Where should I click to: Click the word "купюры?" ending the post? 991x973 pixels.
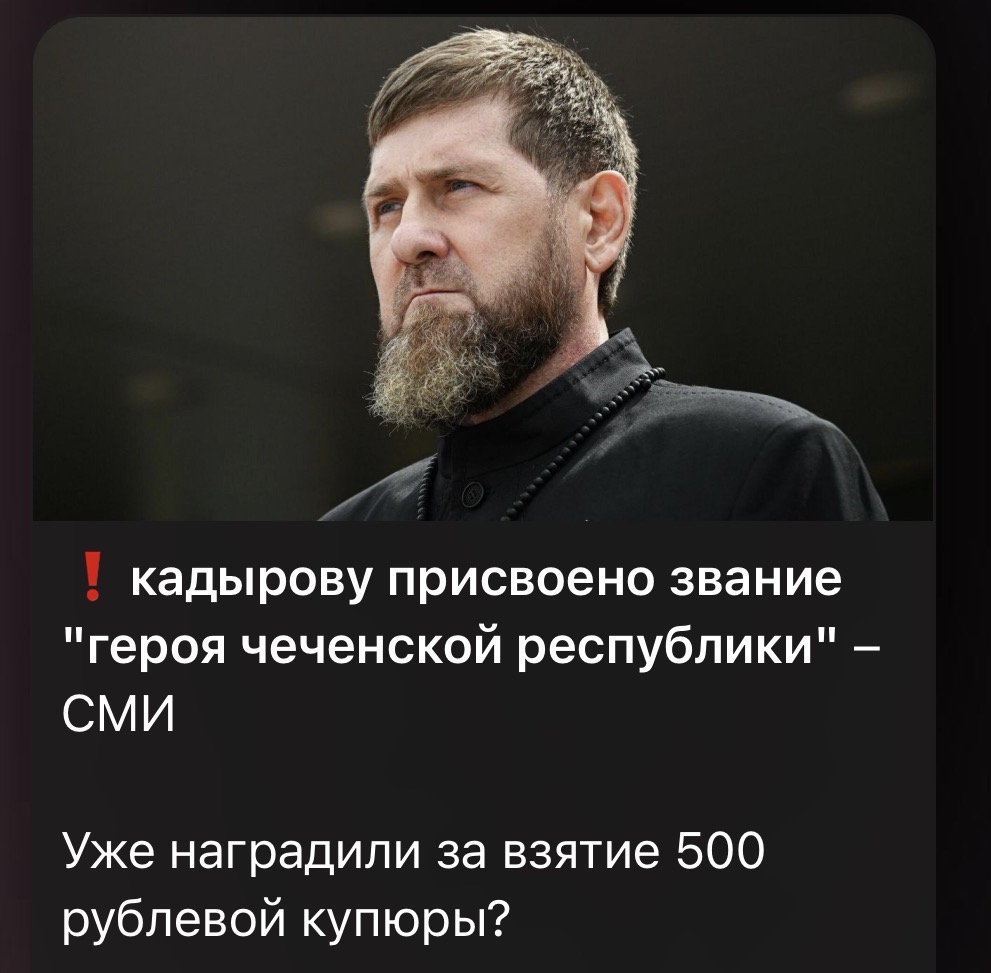(x=405, y=923)
